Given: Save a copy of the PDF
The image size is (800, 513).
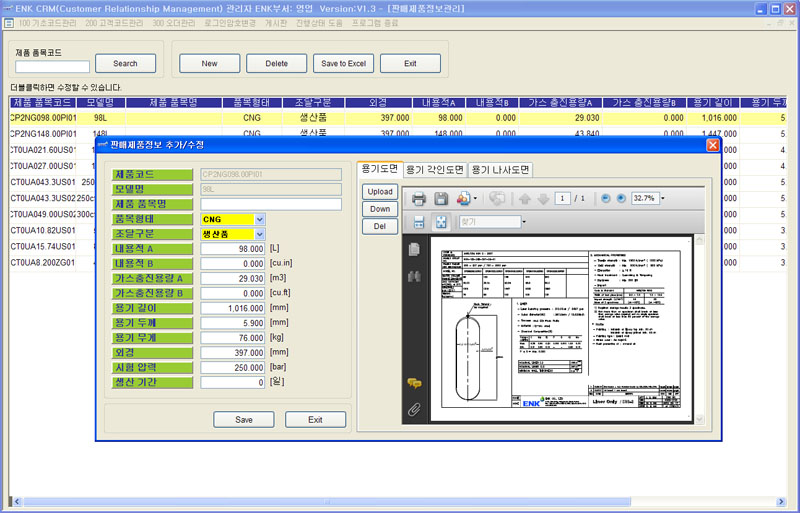Looking at the screenshot, I should 441,199.
